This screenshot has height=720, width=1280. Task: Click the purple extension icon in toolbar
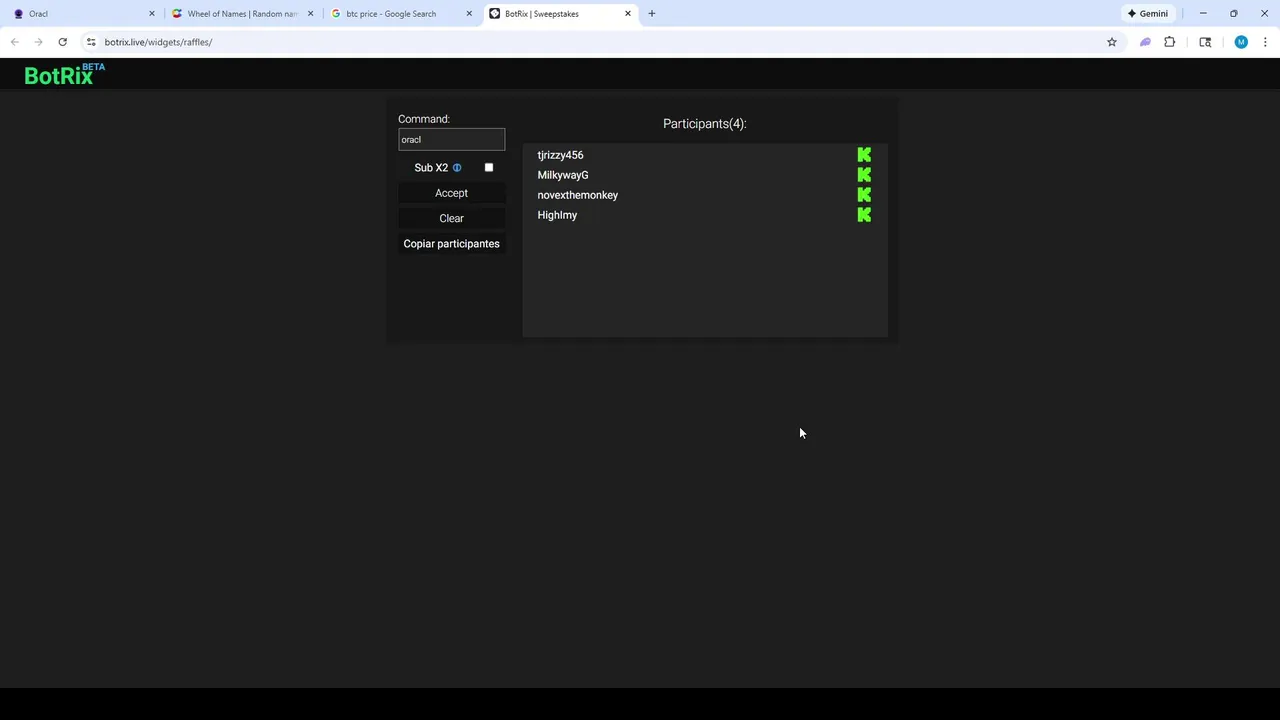pos(1145,42)
